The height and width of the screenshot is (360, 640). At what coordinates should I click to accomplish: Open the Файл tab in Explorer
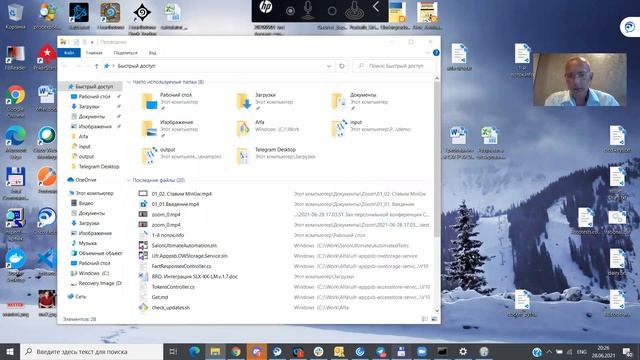pos(69,53)
